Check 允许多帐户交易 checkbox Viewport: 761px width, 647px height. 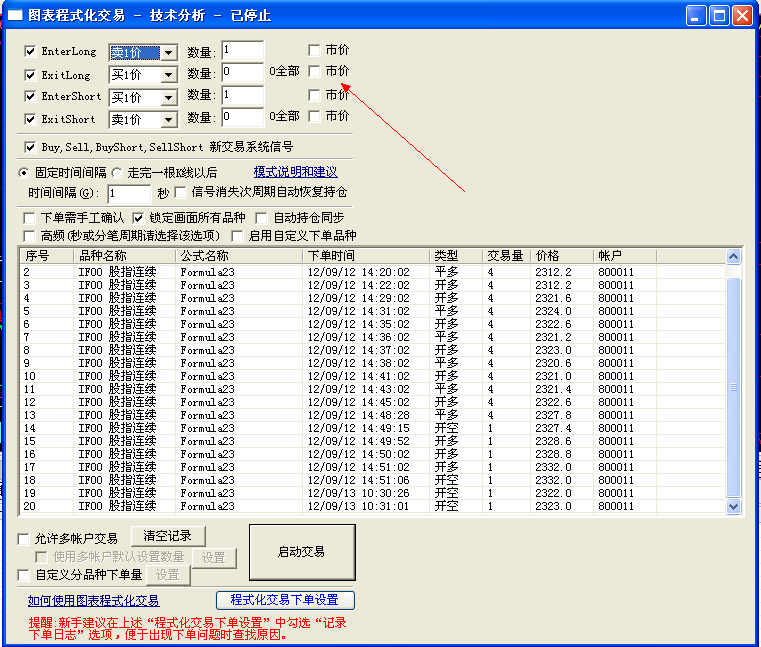[23, 539]
